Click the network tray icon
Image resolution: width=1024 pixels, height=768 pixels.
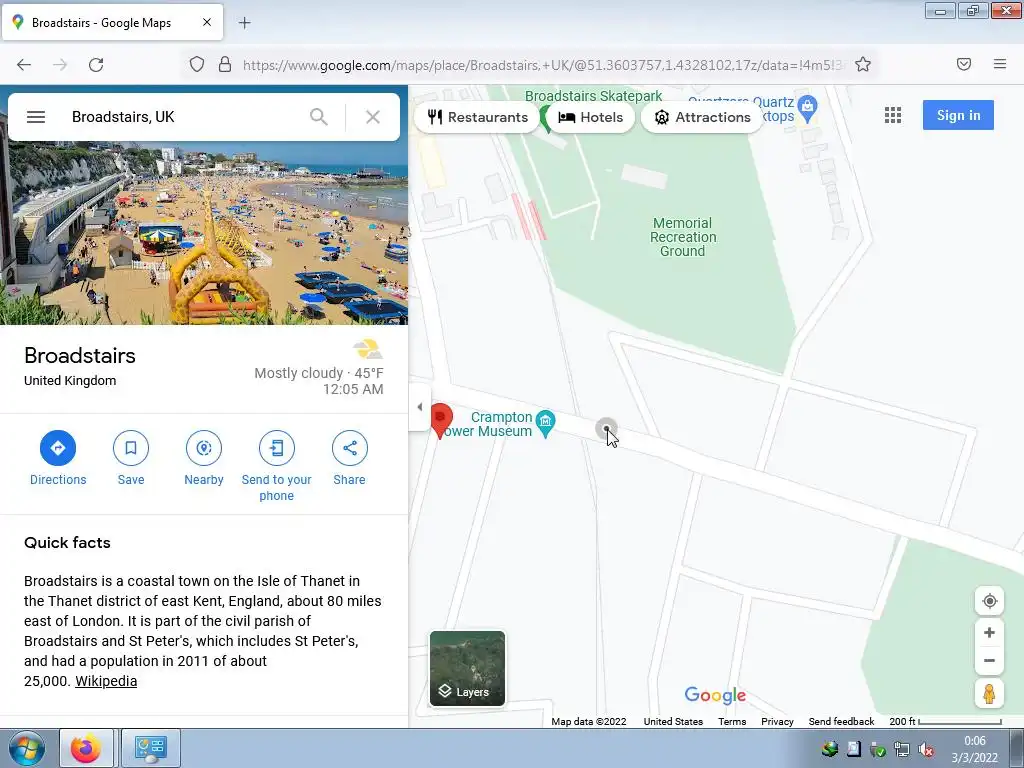901,749
